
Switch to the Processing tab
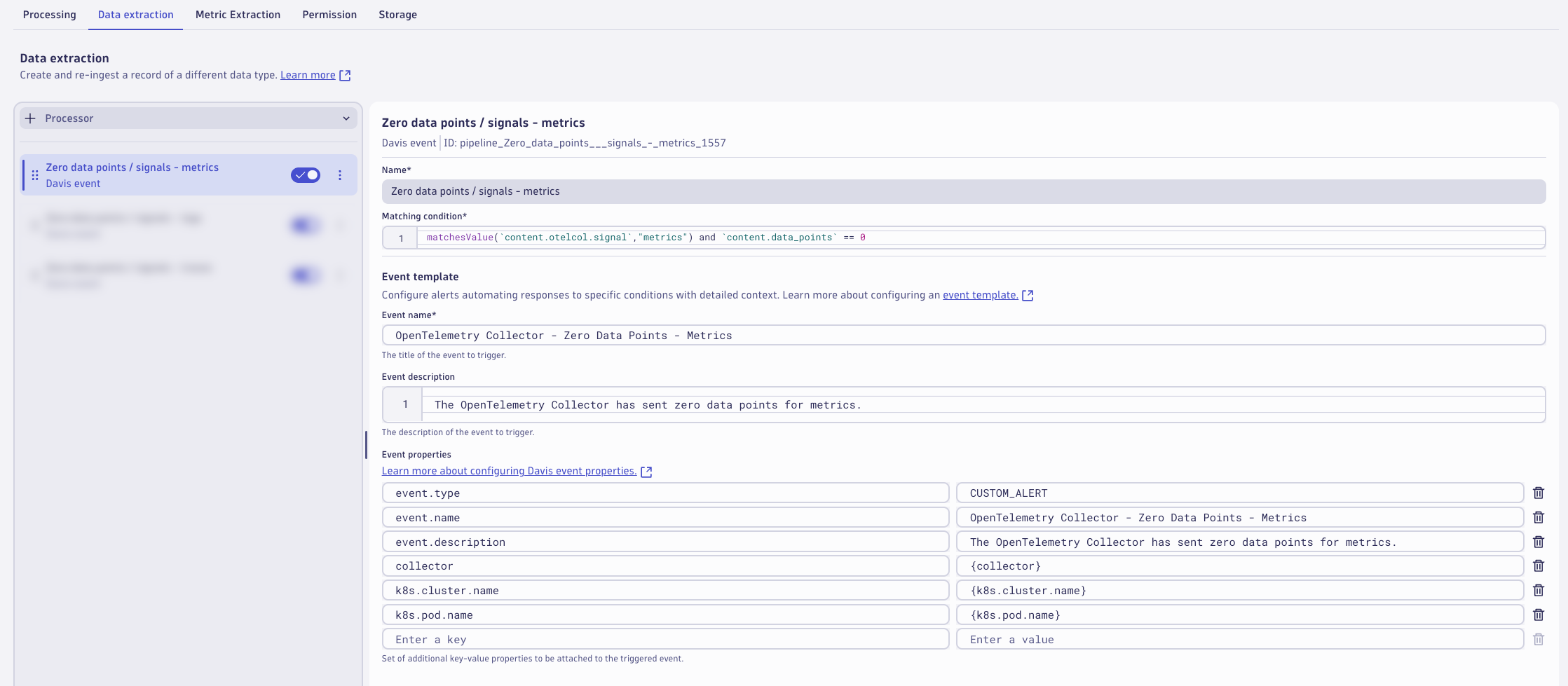point(50,15)
